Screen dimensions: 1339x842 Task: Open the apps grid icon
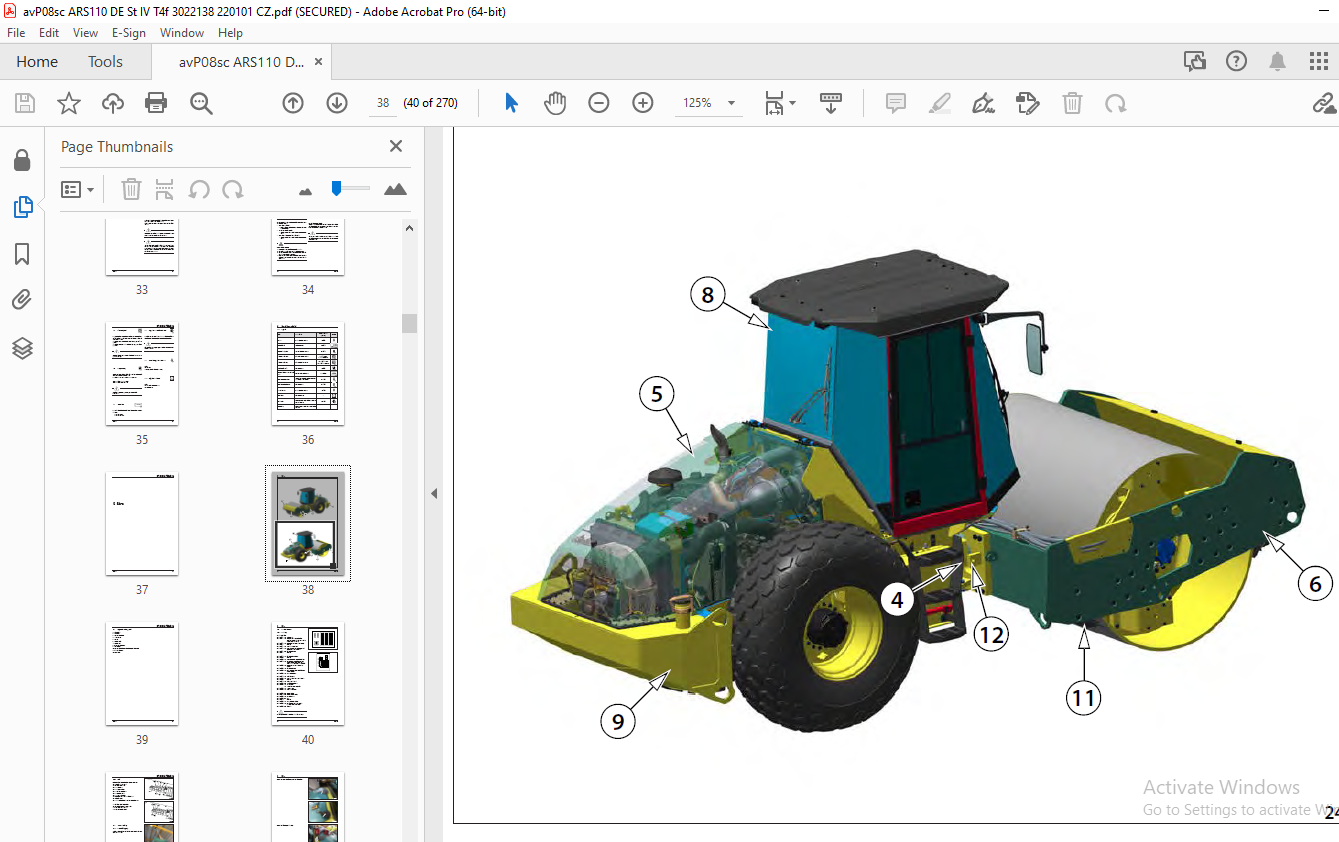click(x=1319, y=62)
